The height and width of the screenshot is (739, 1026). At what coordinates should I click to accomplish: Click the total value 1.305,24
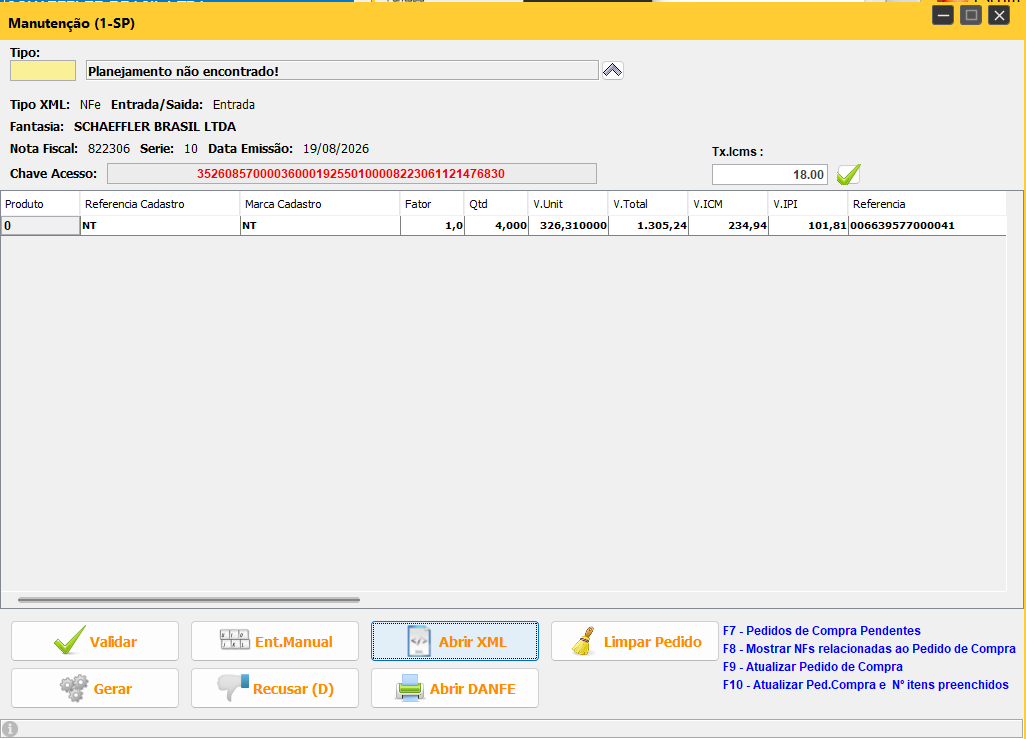(648, 226)
